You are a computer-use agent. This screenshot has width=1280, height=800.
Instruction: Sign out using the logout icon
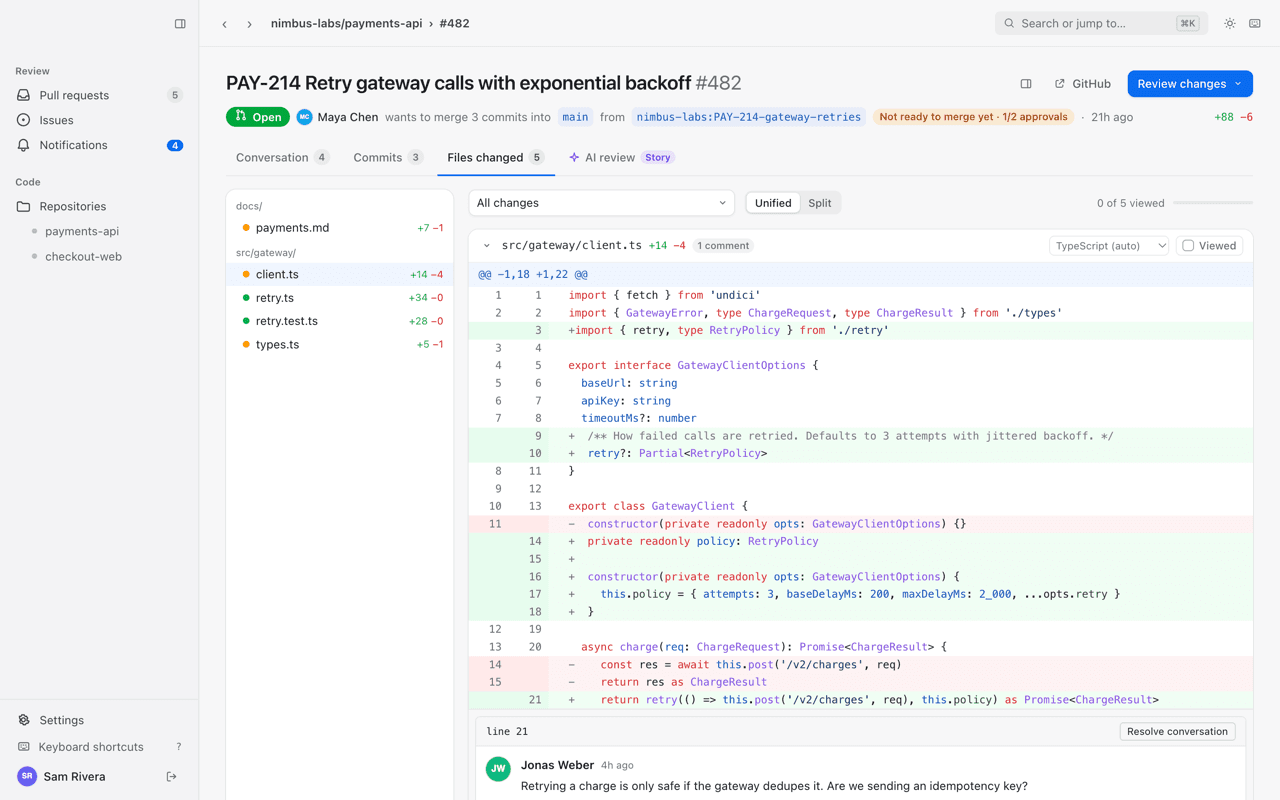coord(172,777)
